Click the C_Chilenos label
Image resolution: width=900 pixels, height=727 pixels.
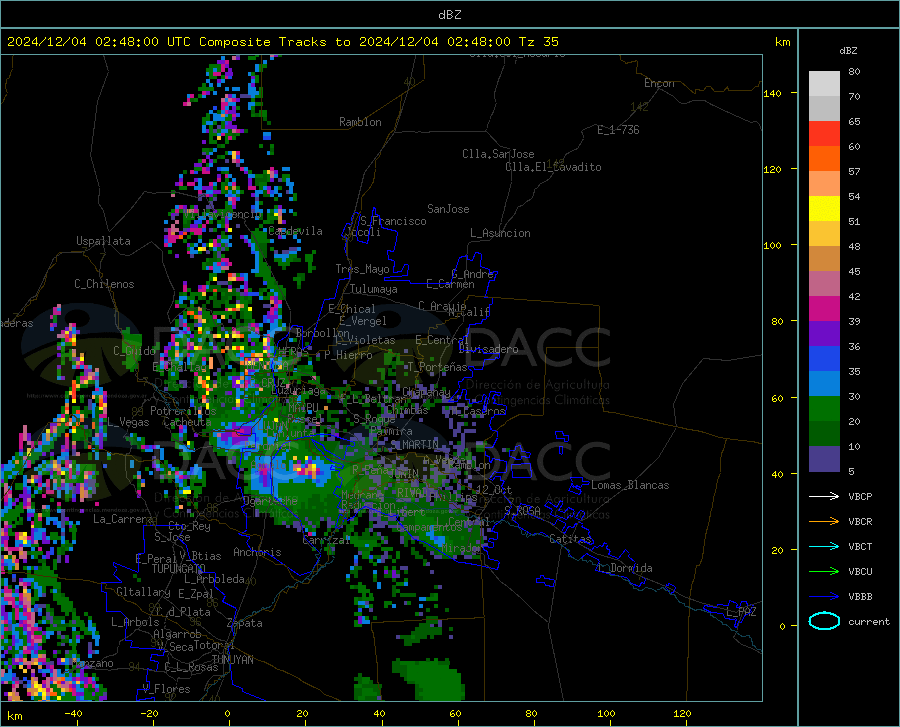(x=104, y=284)
